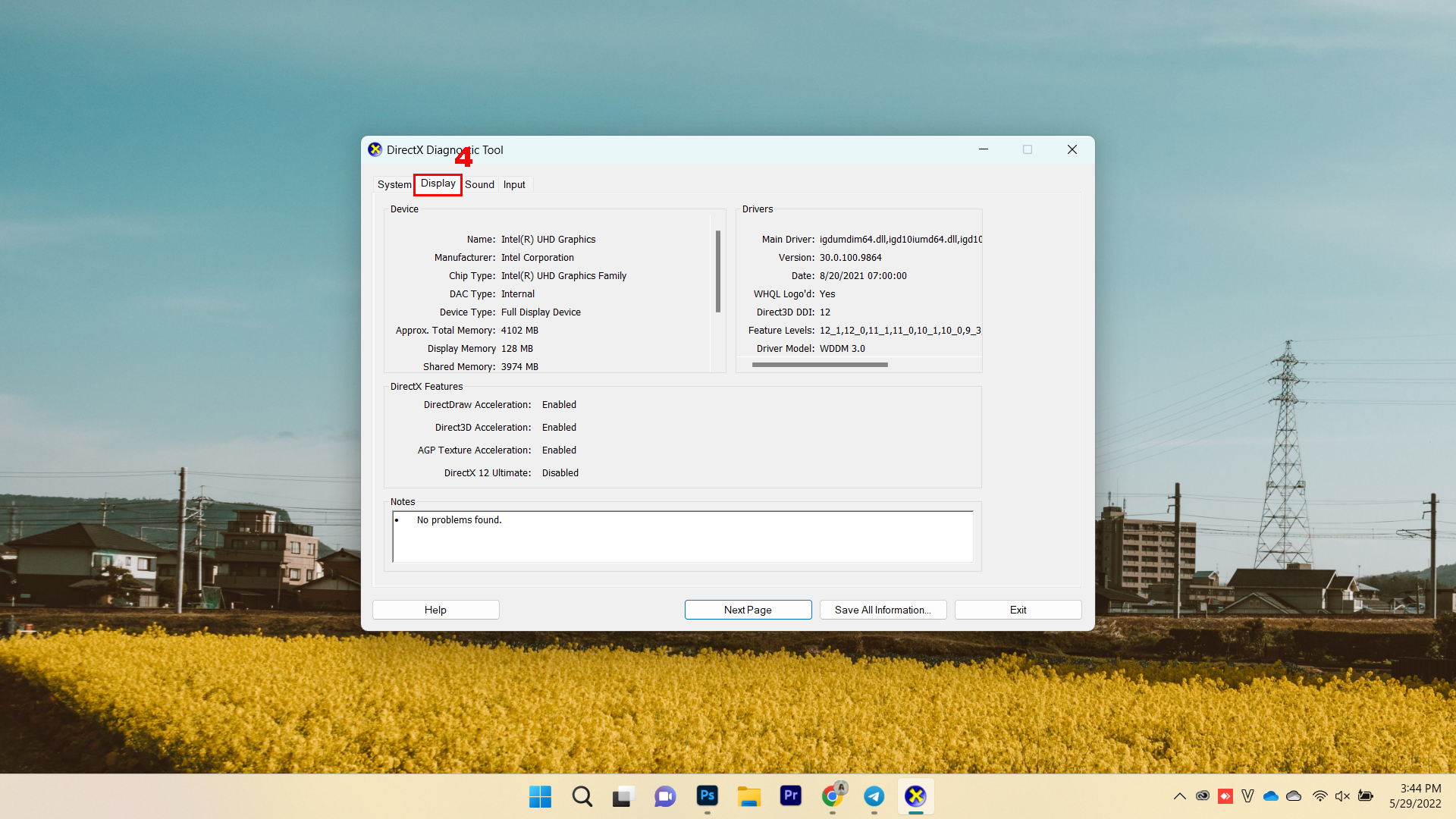The height and width of the screenshot is (819, 1456).
Task: Open the white cloud tray icon
Action: 1294,796
